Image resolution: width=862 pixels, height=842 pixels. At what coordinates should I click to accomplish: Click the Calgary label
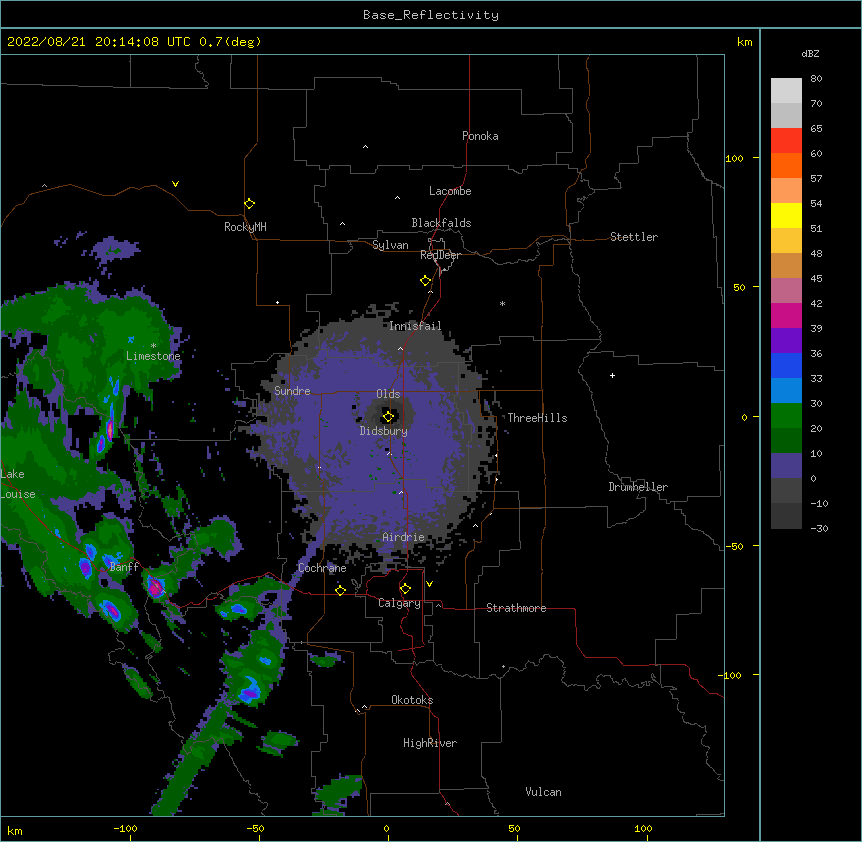pyautogui.click(x=400, y=603)
